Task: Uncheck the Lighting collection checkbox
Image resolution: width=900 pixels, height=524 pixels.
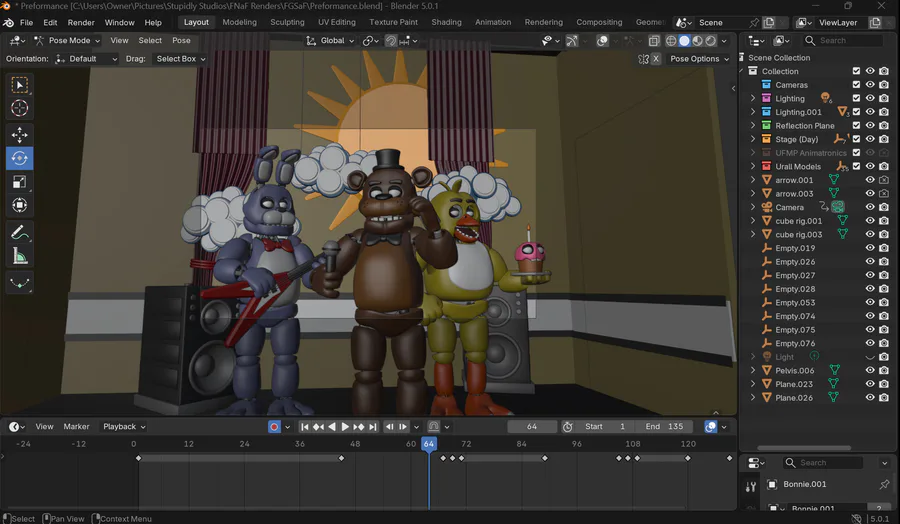Action: click(856, 98)
